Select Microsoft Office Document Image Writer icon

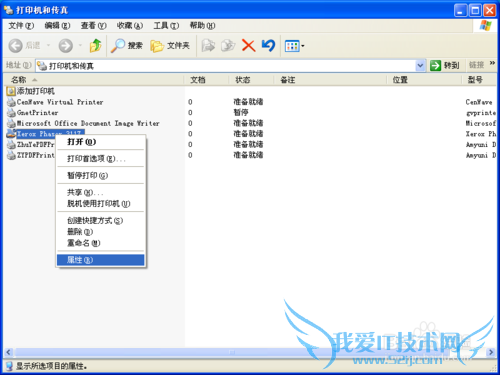tap(11, 123)
